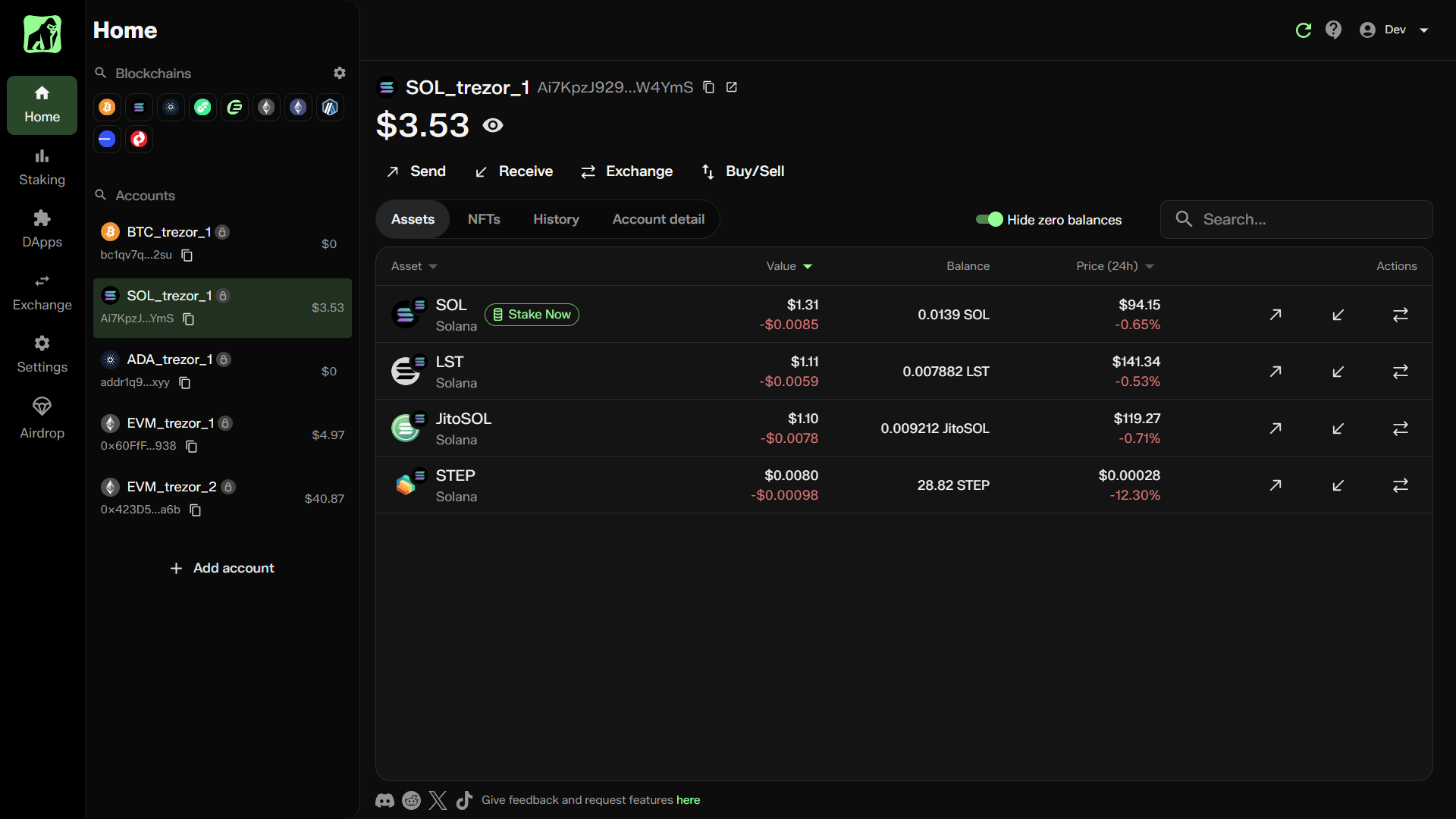Expand the Dev profile dropdown
The height and width of the screenshot is (819, 1456).
point(1423,30)
